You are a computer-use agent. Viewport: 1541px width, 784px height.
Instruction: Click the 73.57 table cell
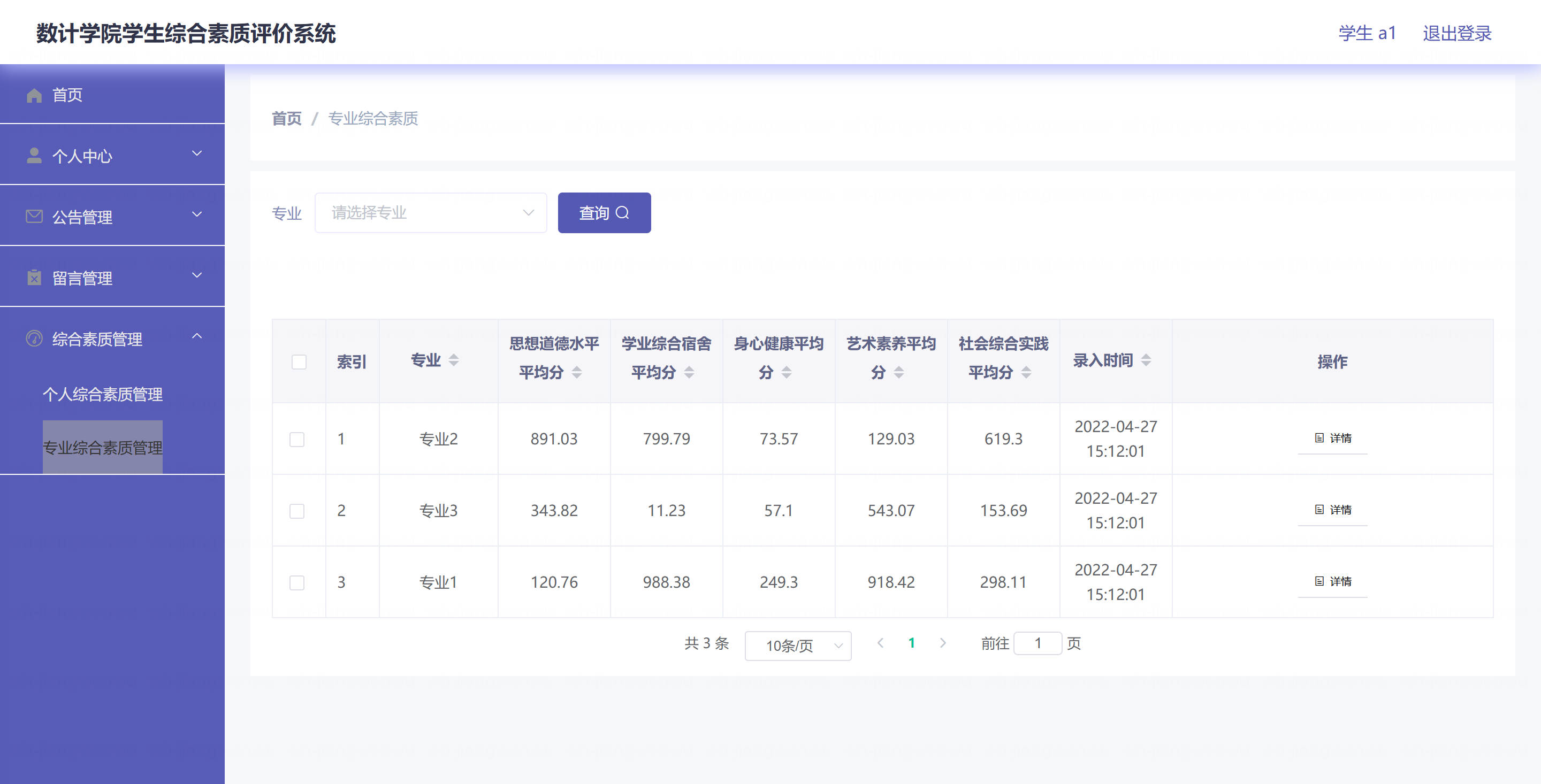779,439
